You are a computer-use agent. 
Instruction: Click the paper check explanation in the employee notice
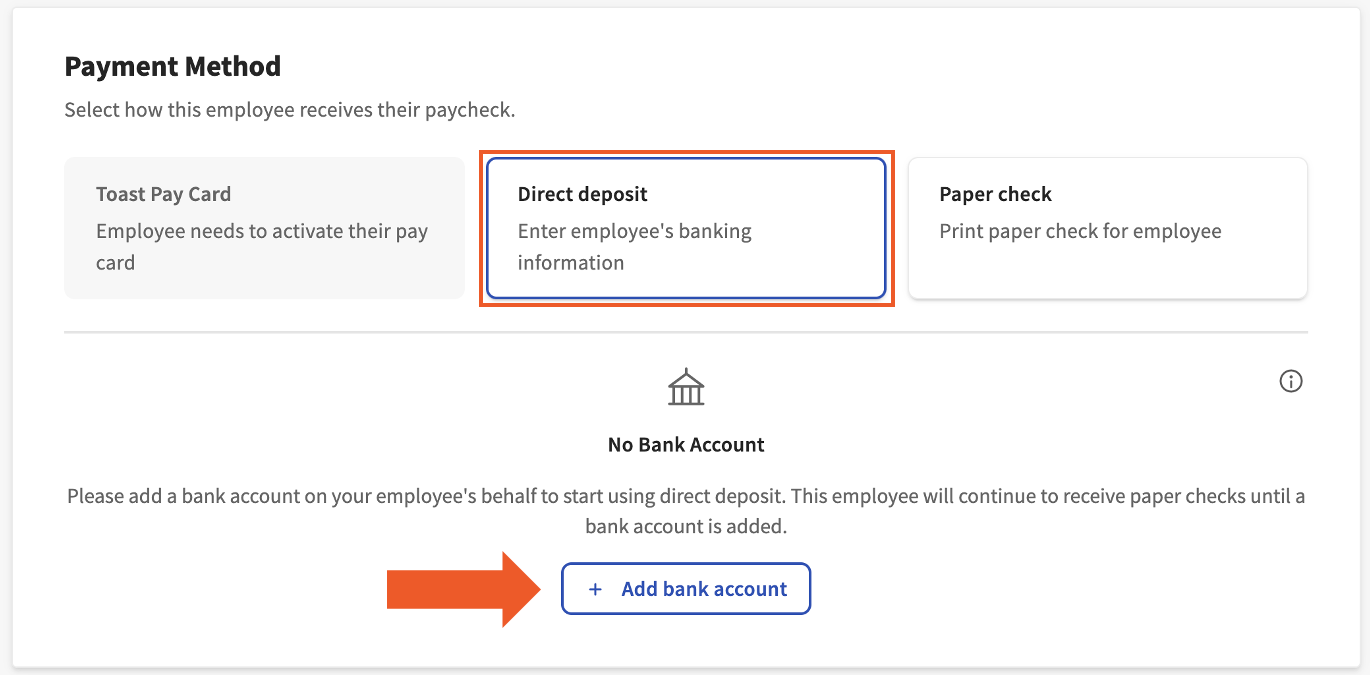click(x=686, y=510)
